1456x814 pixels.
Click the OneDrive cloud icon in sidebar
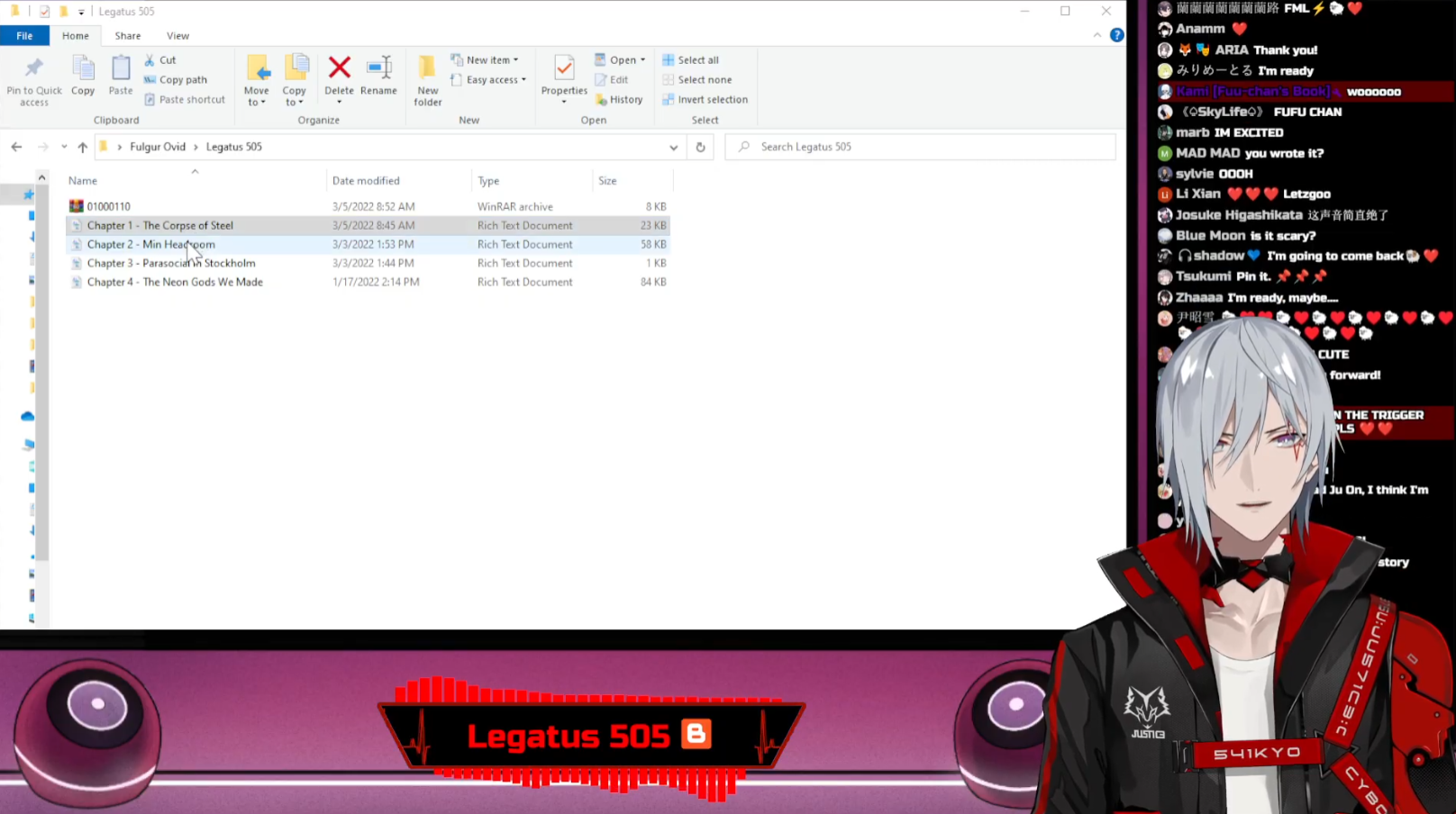point(28,416)
